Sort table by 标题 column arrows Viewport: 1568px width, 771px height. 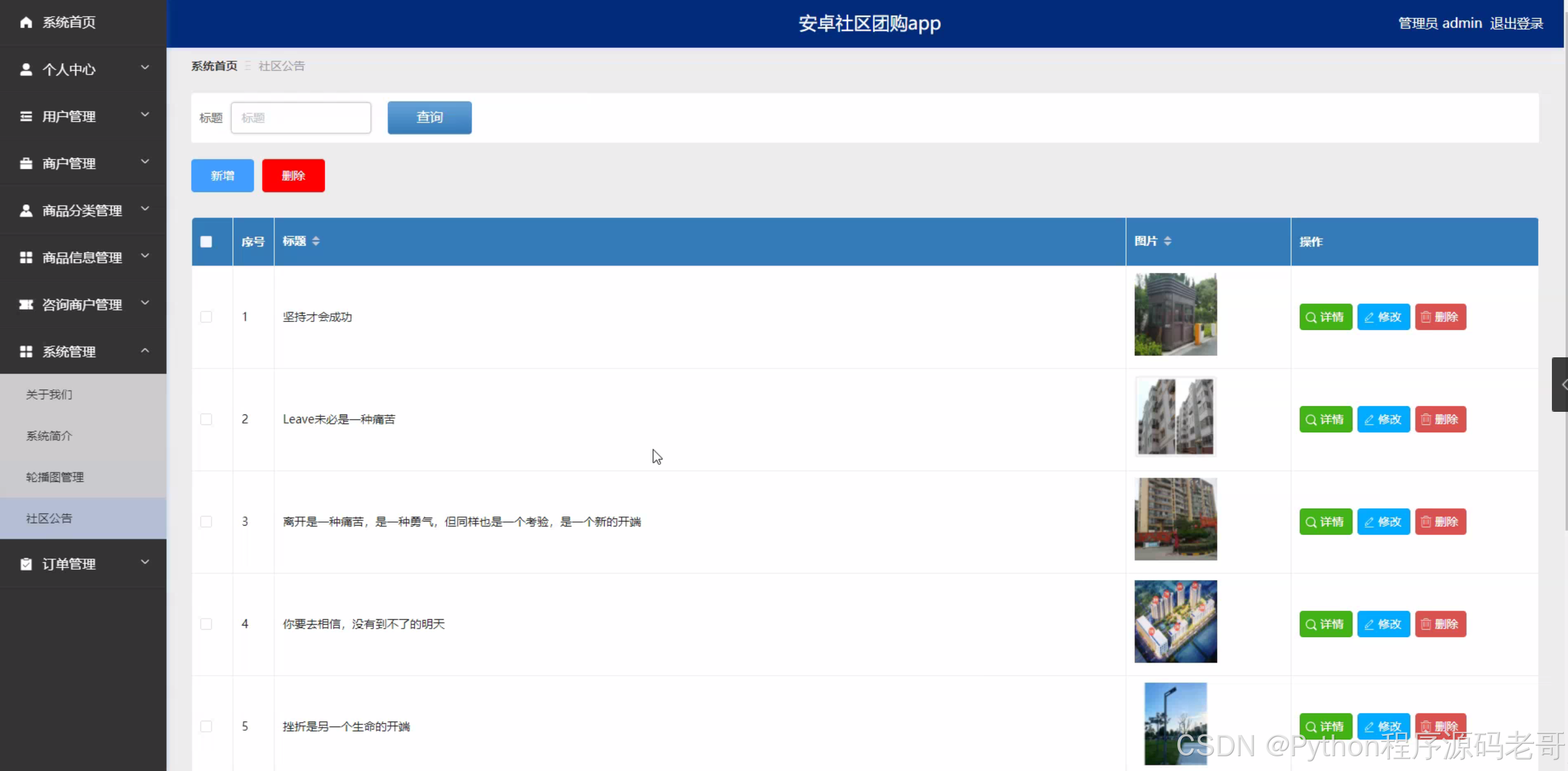click(x=316, y=242)
